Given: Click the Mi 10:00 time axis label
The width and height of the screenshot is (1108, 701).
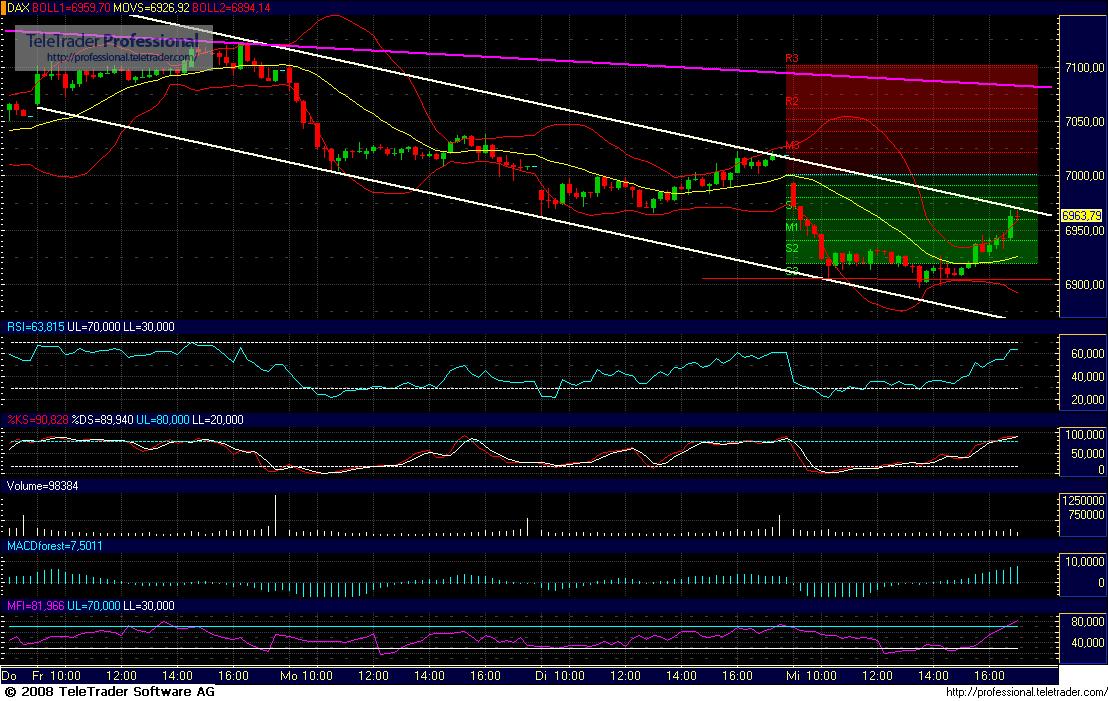Looking at the screenshot, I should (811, 676).
